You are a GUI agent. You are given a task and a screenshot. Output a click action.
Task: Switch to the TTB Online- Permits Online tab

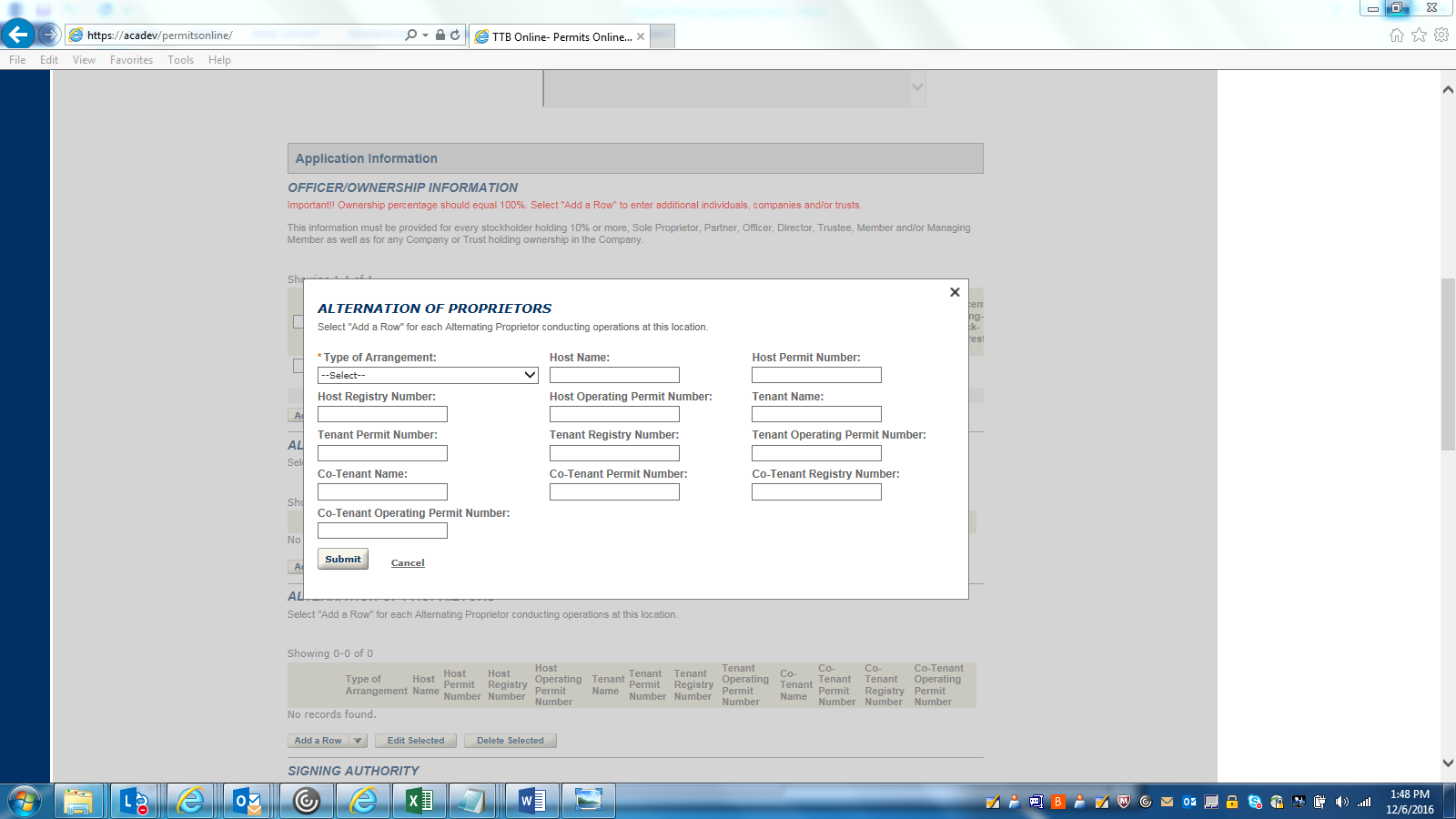(x=561, y=36)
